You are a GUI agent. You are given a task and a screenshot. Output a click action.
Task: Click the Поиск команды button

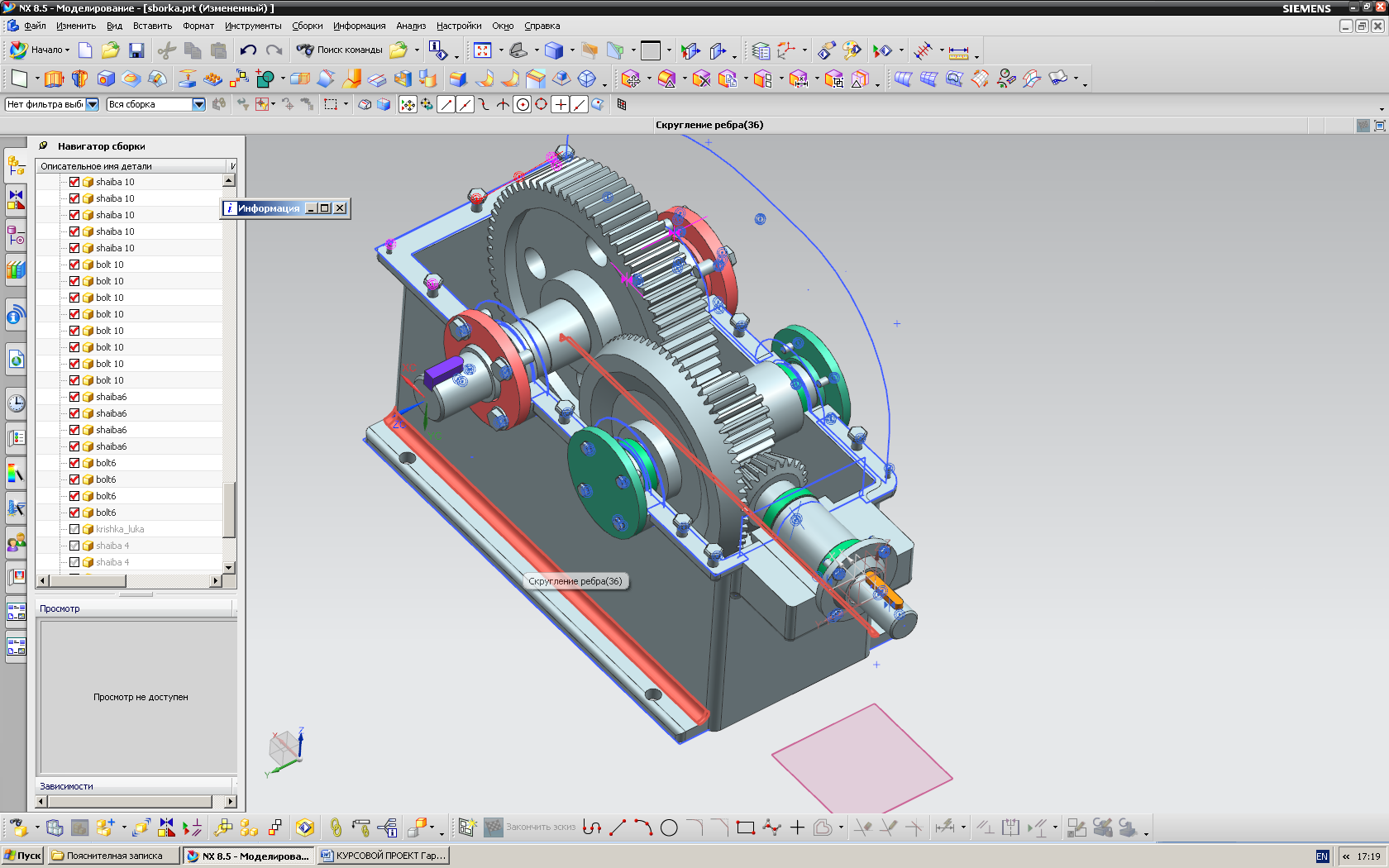(x=341, y=50)
